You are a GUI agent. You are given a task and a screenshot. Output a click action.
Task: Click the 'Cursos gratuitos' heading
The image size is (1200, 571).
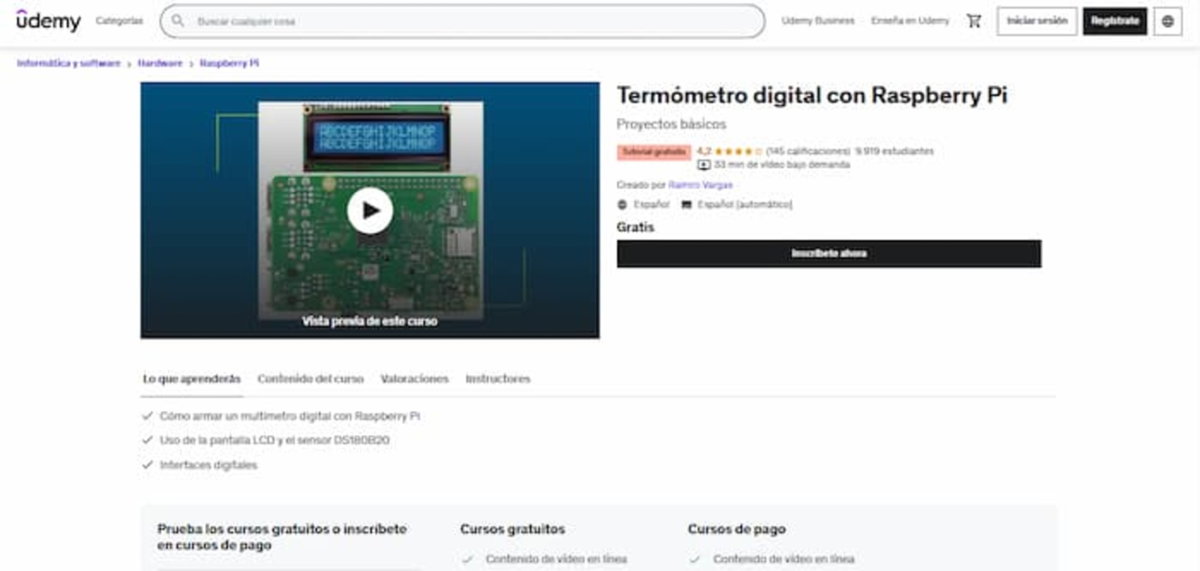point(512,529)
